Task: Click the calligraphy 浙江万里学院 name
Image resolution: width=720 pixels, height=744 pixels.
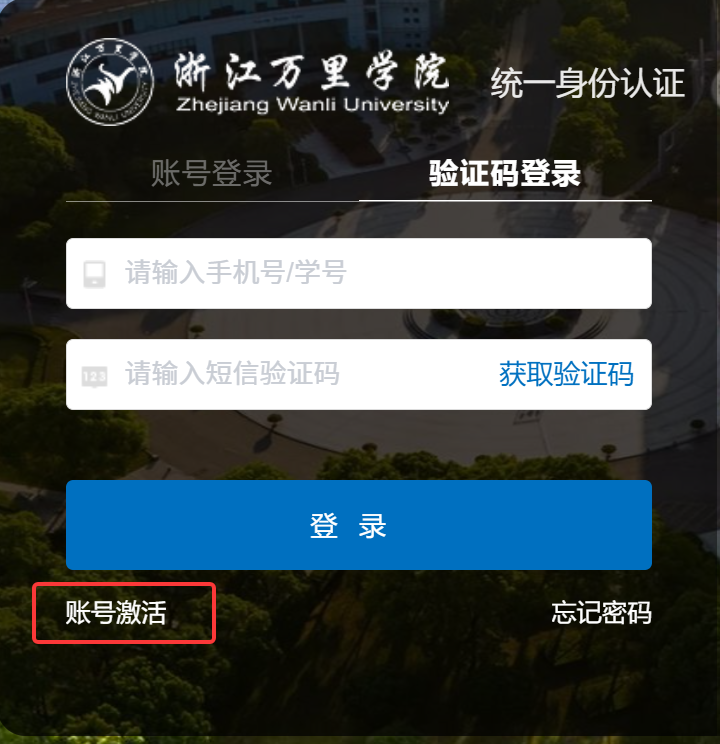Action: coord(311,71)
